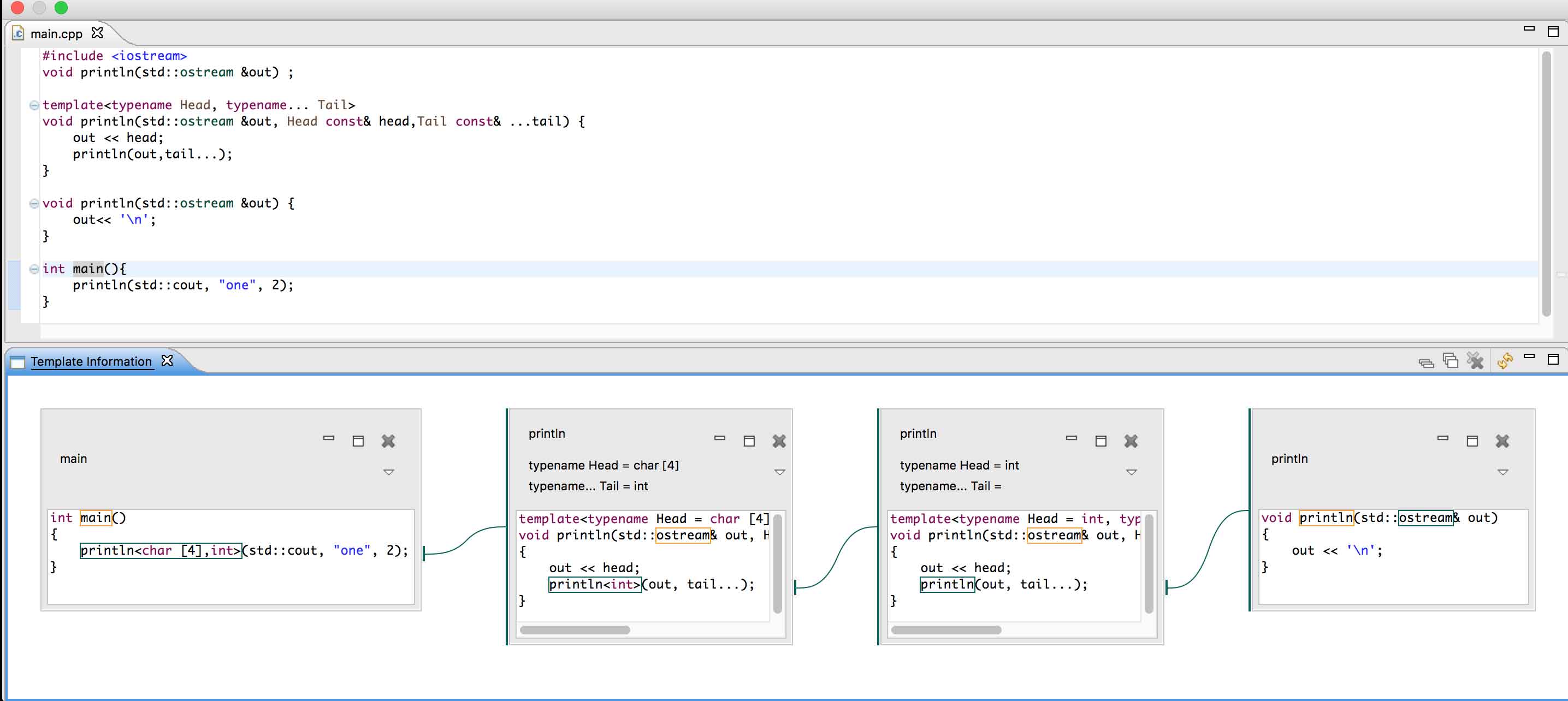
Task: Collapse the void println(std::ostream &out) fold
Action: click(34, 204)
